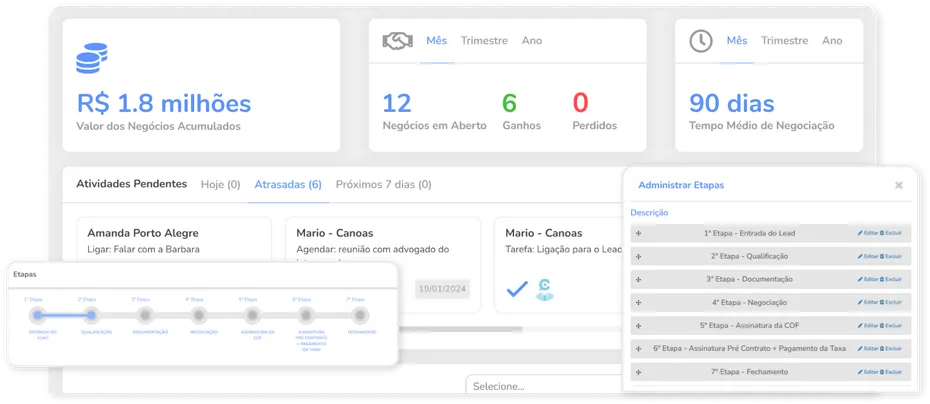Click the handshake deals icon
The image size is (930, 404).
(397, 41)
